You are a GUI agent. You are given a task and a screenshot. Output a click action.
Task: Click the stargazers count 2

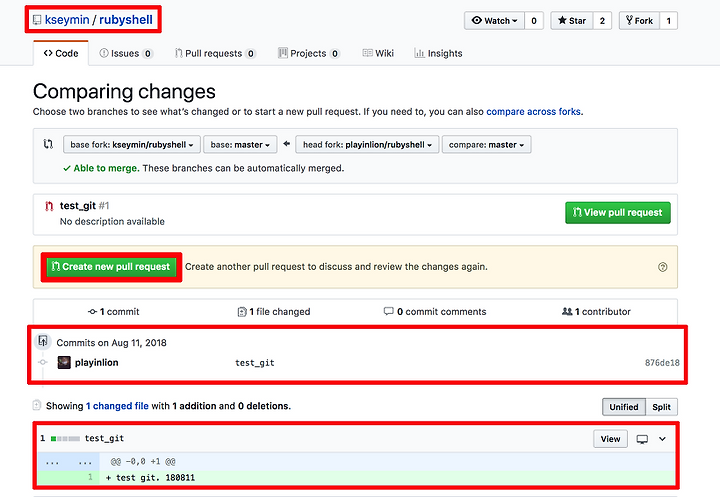point(602,21)
